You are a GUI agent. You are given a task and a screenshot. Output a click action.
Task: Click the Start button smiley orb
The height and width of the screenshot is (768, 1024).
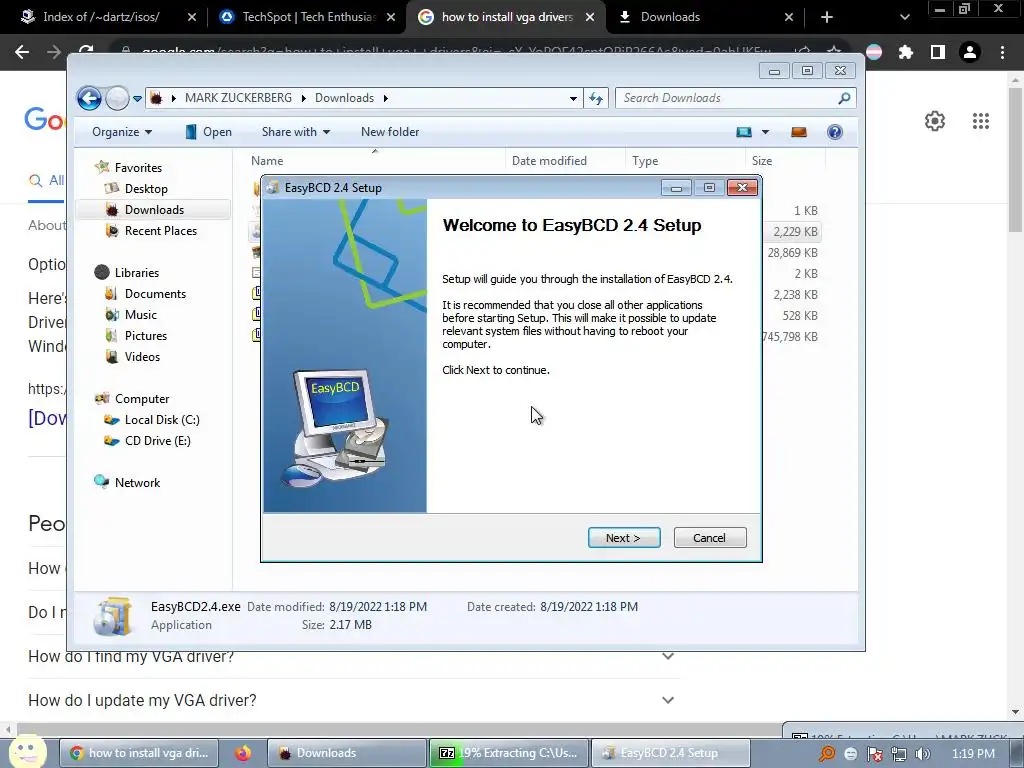[x=27, y=750]
